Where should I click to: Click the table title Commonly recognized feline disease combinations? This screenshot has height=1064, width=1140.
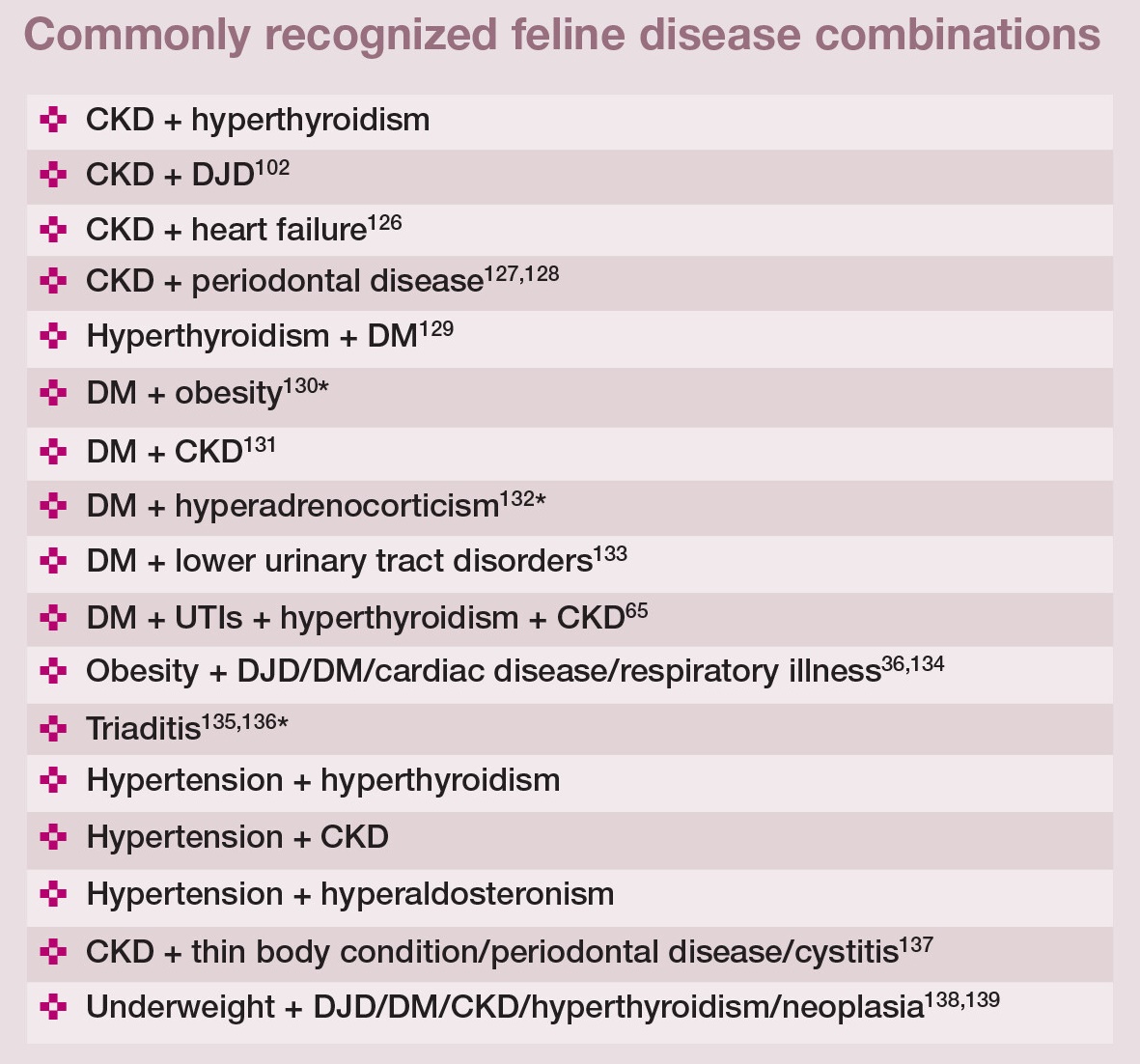[562, 36]
